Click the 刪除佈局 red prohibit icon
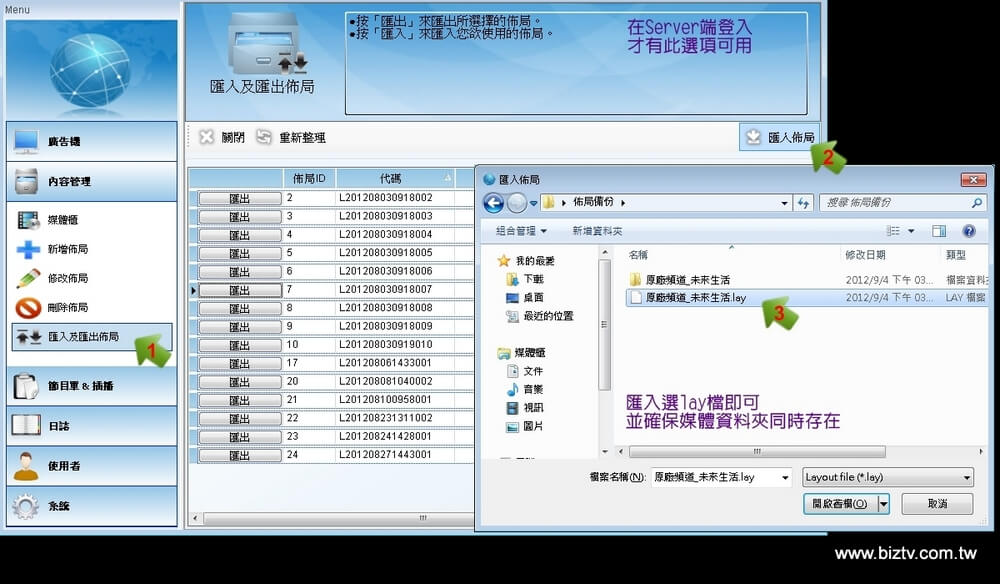The image size is (1000, 584). point(28,307)
